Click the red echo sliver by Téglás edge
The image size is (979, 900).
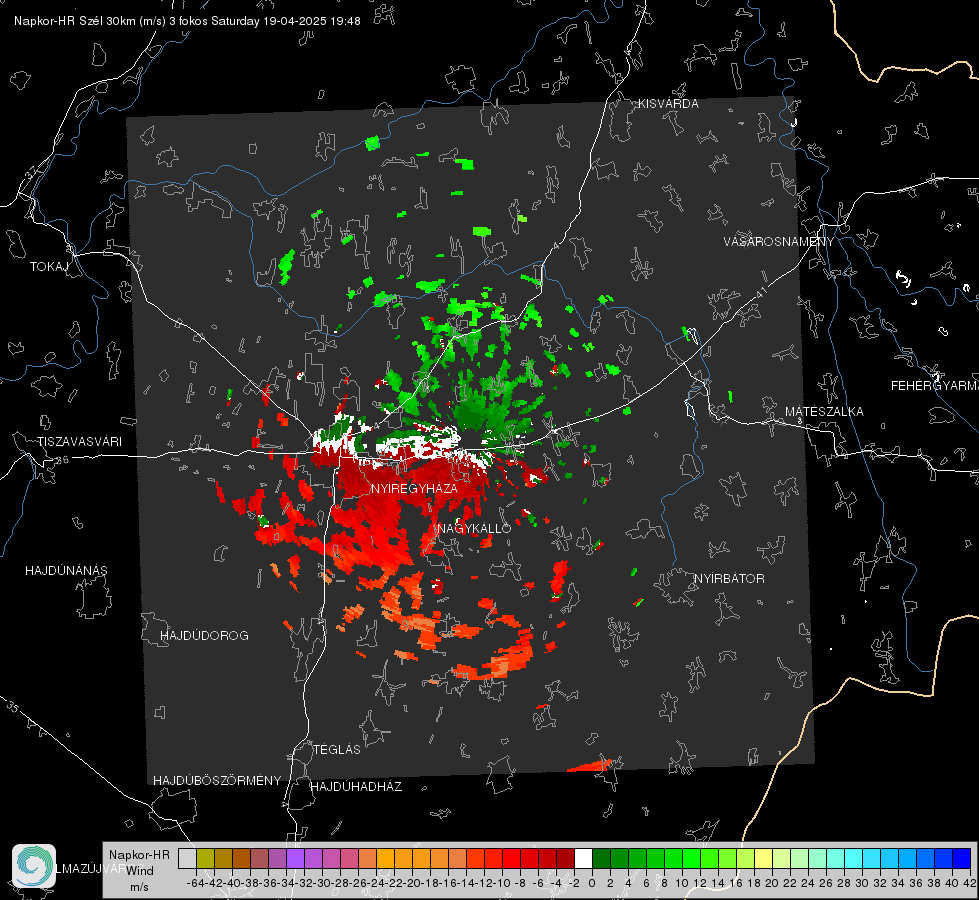click(589, 766)
